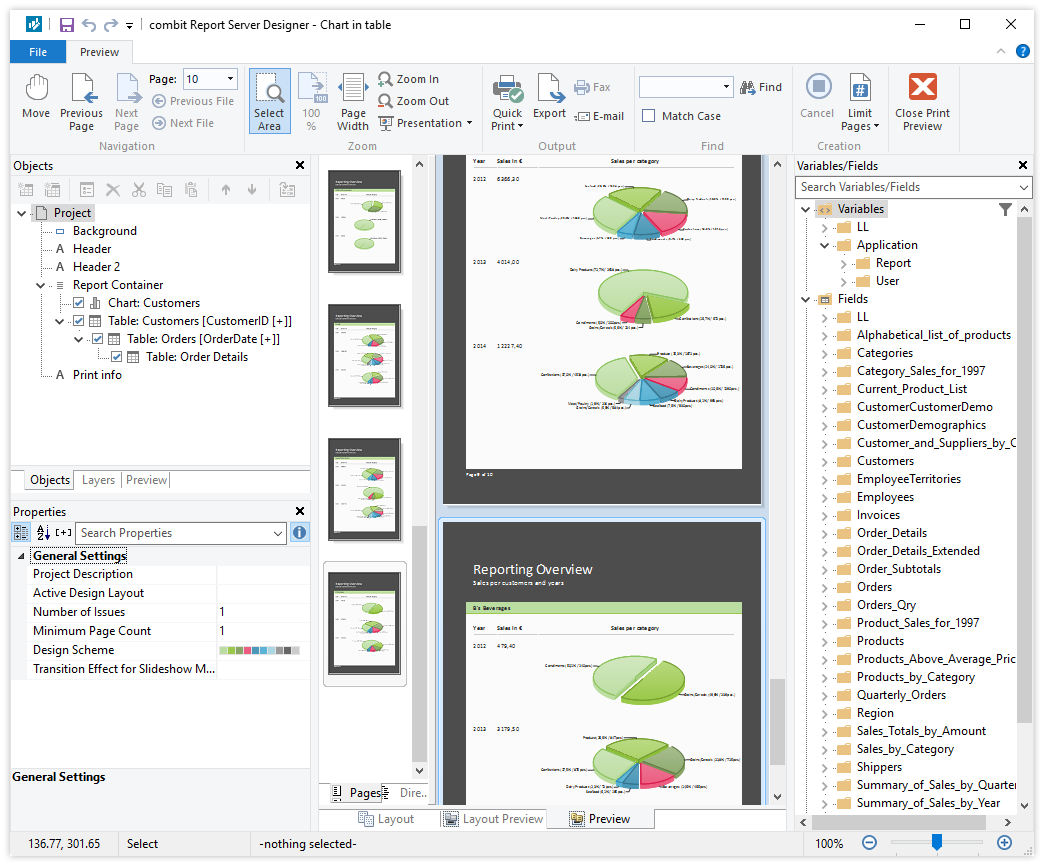
Task: Select Orders_Qry fields folder
Action: [886, 605]
